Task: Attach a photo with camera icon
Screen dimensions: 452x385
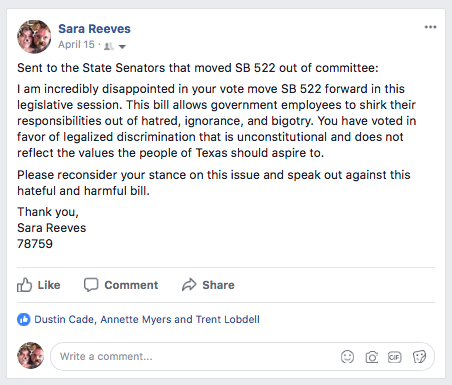Action: (x=371, y=357)
